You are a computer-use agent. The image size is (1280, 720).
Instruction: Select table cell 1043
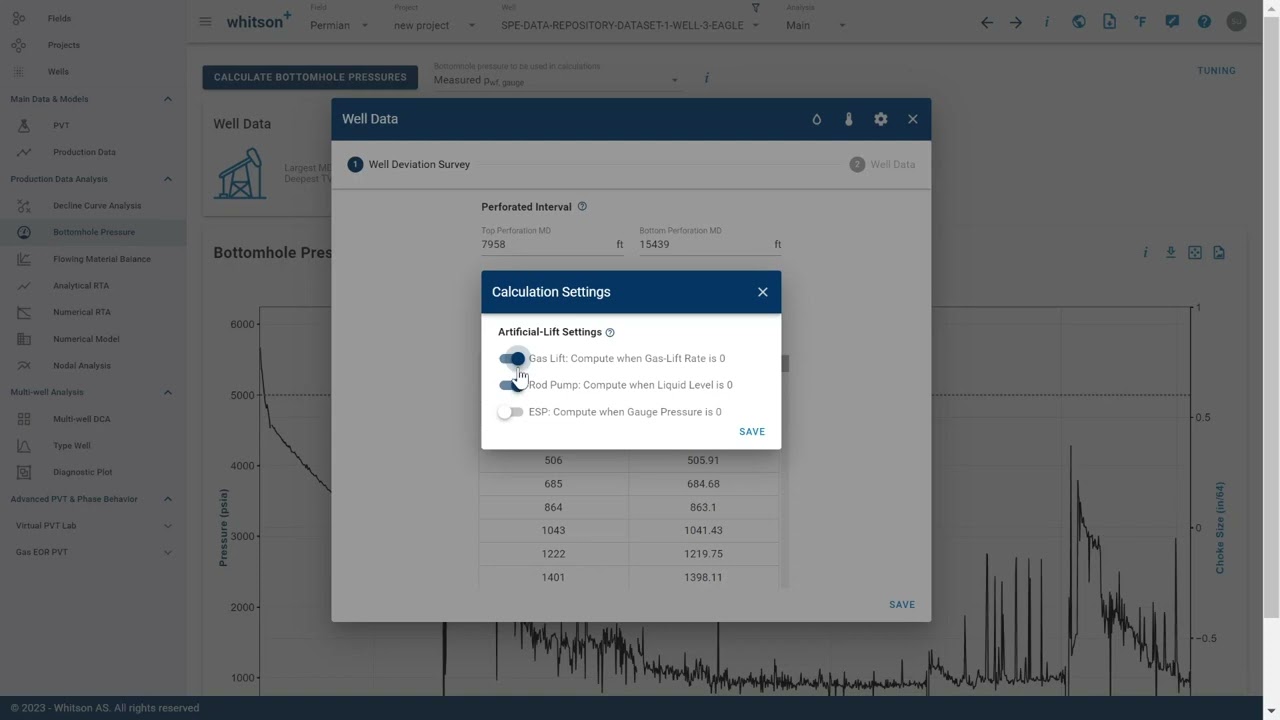coord(553,531)
